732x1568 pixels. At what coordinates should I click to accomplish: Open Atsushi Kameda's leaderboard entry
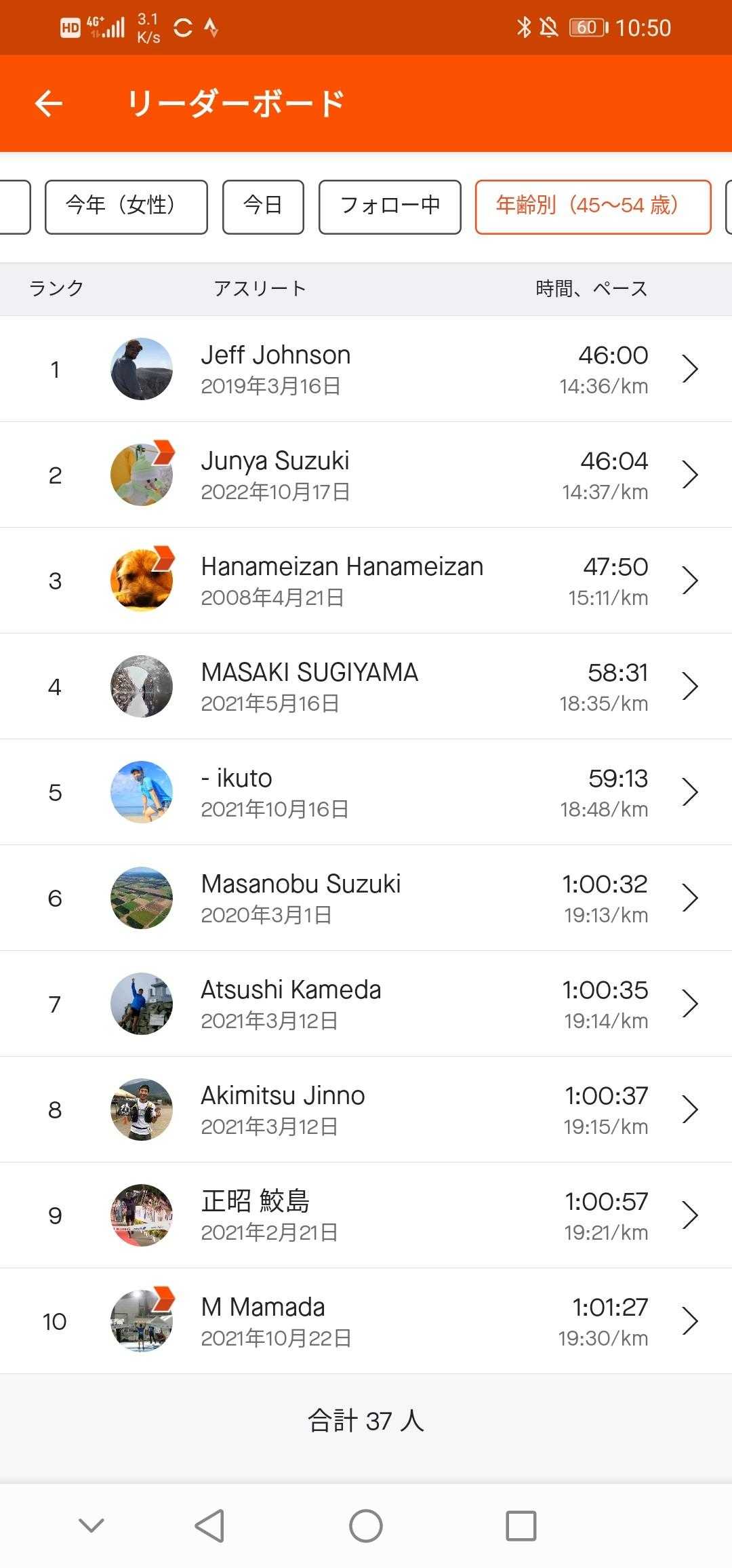coord(366,1004)
